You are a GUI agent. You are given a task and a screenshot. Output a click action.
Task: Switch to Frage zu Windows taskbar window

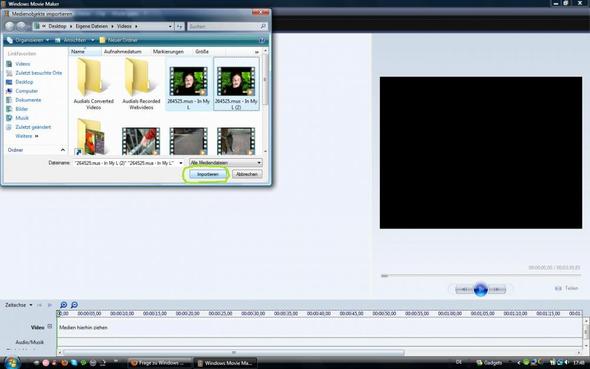click(x=160, y=363)
